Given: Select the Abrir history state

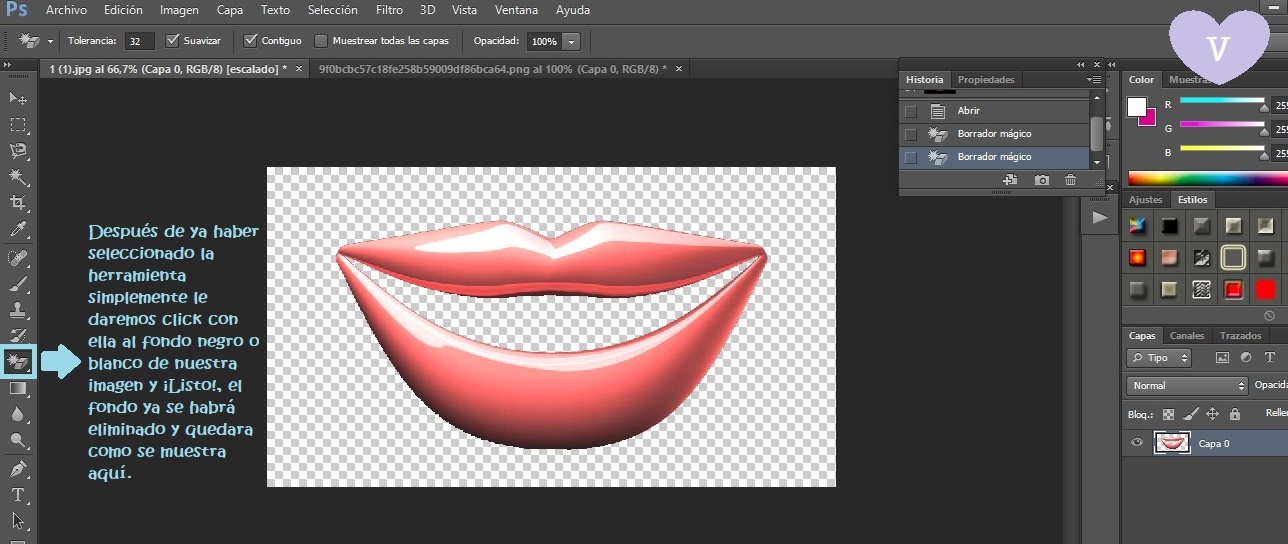Looking at the screenshot, I should point(968,111).
